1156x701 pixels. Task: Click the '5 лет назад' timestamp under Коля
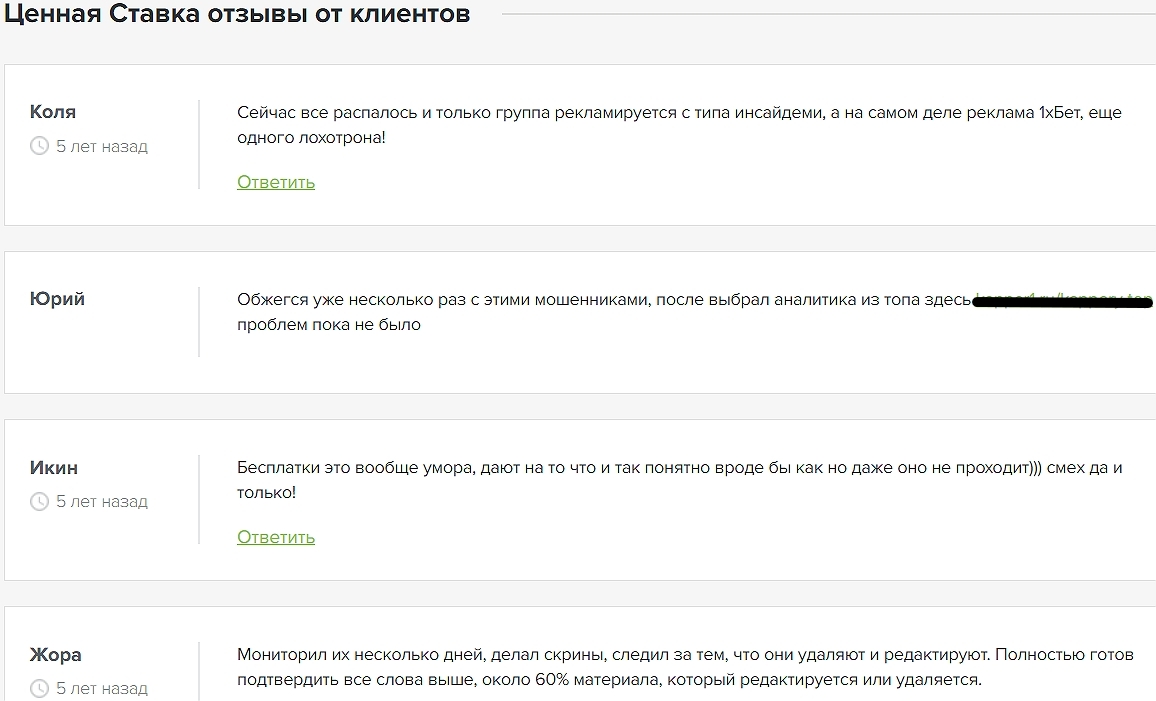tap(102, 147)
